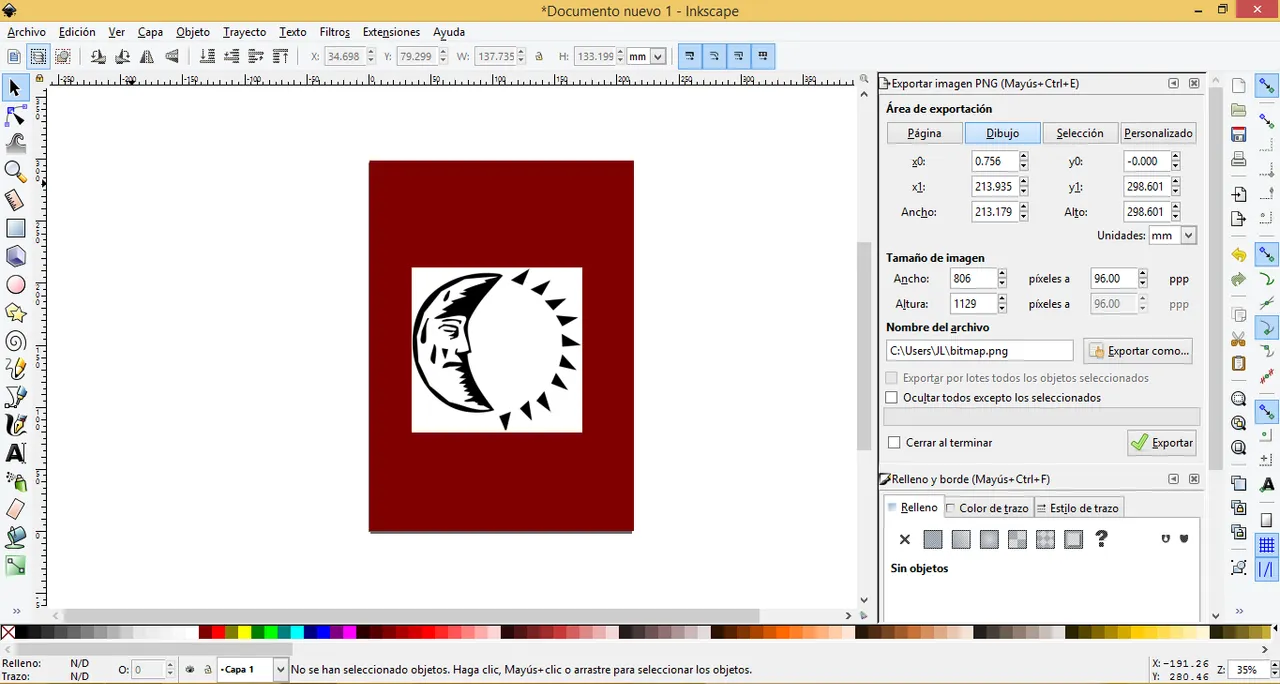The height and width of the screenshot is (684, 1280).
Task: Set export area to Personalizado
Action: [1158, 133]
